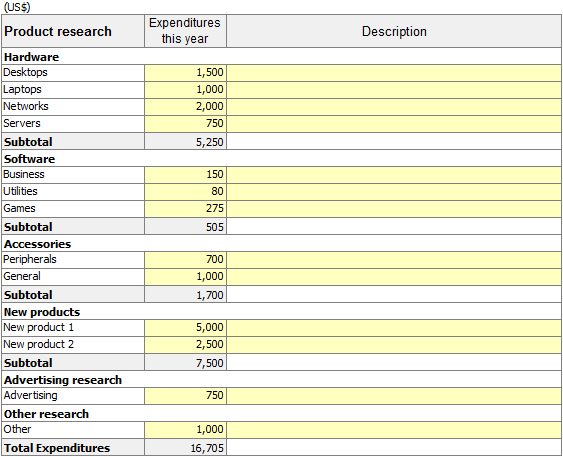Viewport: 563px width, 457px height.
Task: Select the Utilities expenditure cell showing 80
Action: [185, 192]
